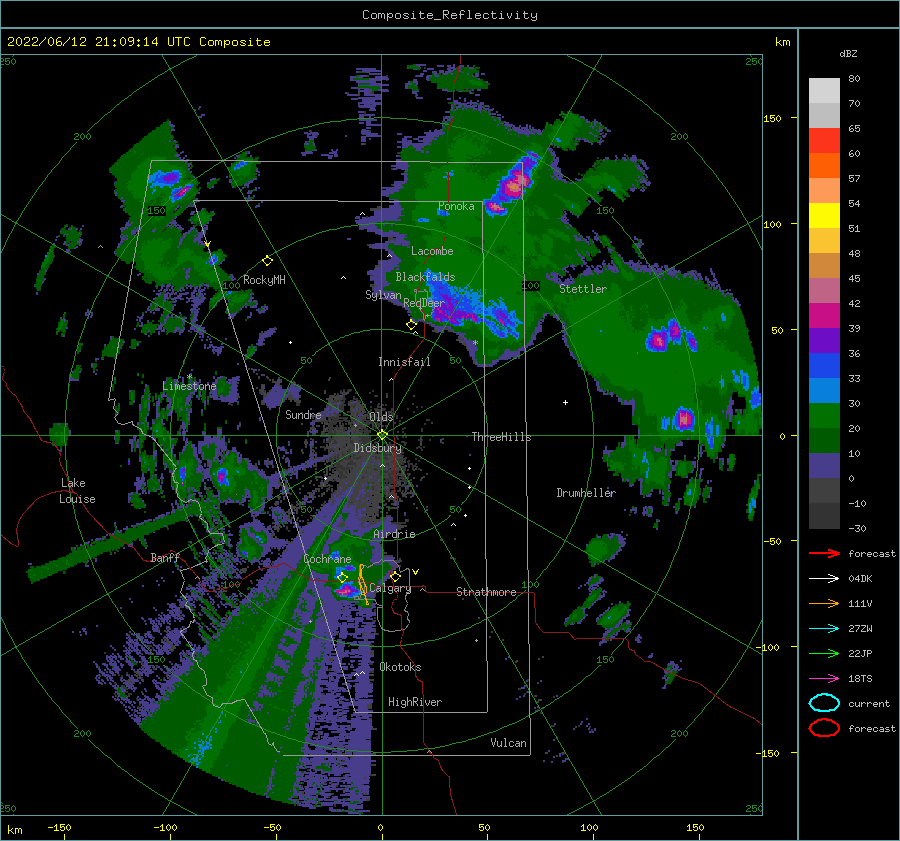Click the RockyMH label
900x841 pixels.
(x=264, y=280)
